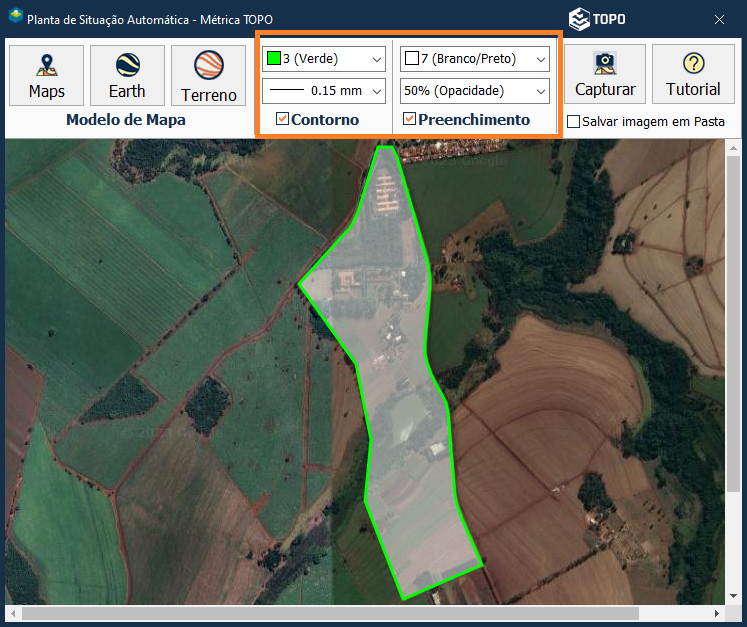Click the Capturar camera button
747x627 pixels.
tap(605, 74)
